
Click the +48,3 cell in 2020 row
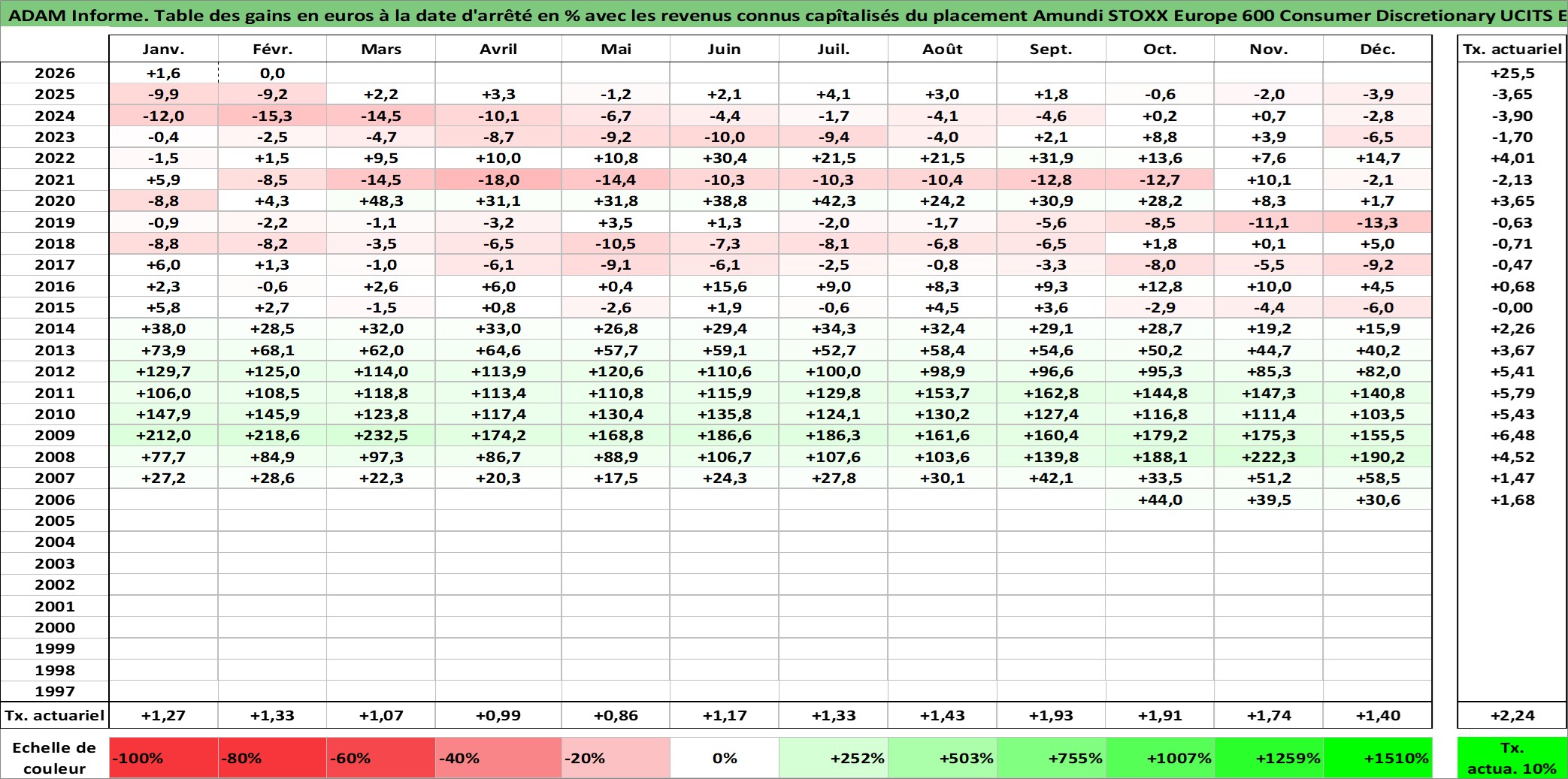click(x=381, y=201)
